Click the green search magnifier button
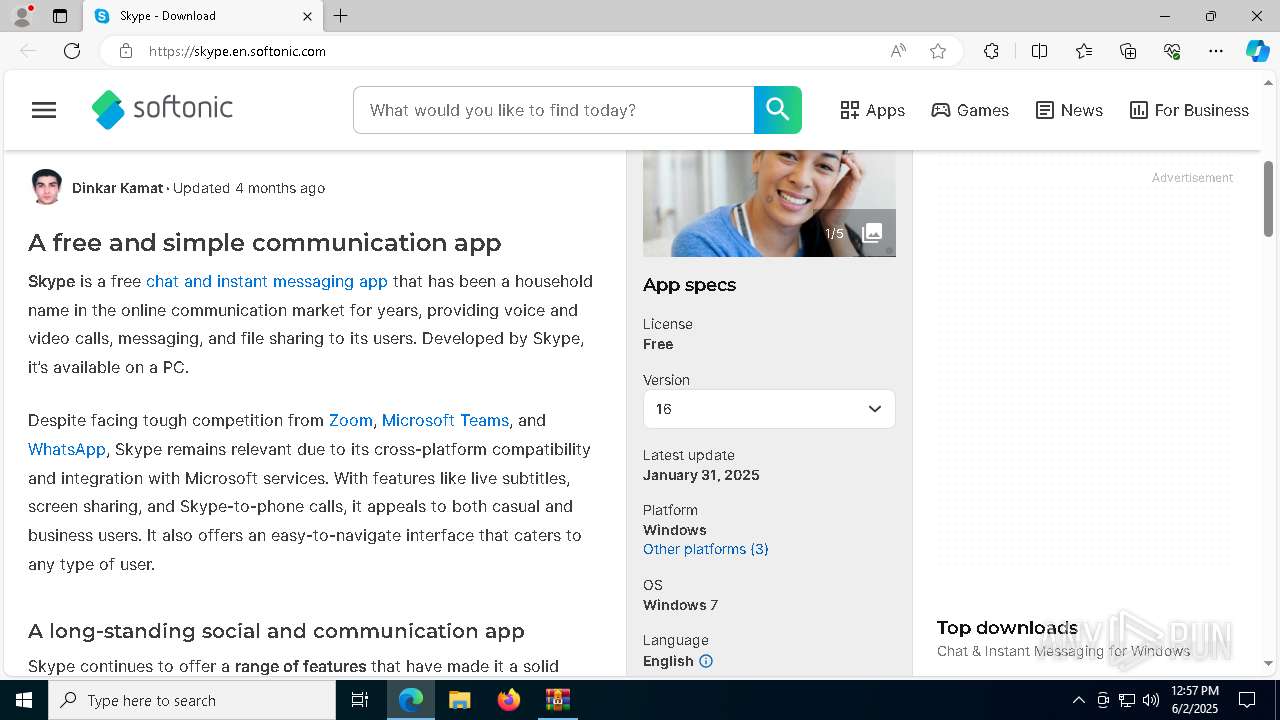1280x720 pixels. click(x=778, y=110)
